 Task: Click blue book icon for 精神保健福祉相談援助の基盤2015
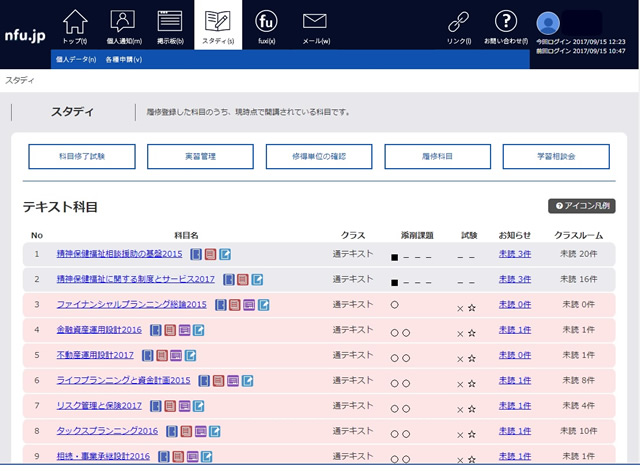pos(196,254)
